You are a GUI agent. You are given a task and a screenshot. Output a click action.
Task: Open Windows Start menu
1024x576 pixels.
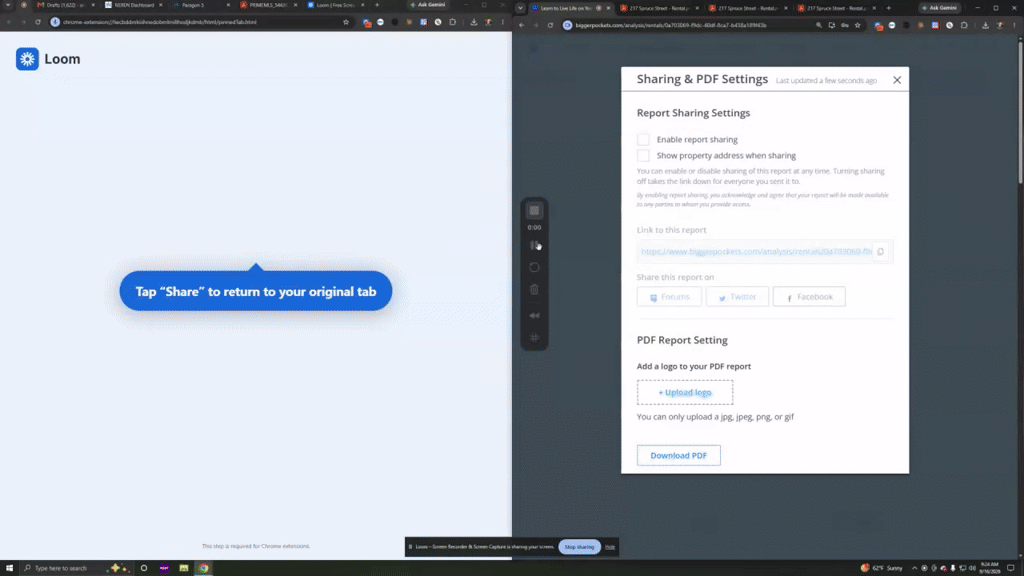pyautogui.click(x=9, y=568)
